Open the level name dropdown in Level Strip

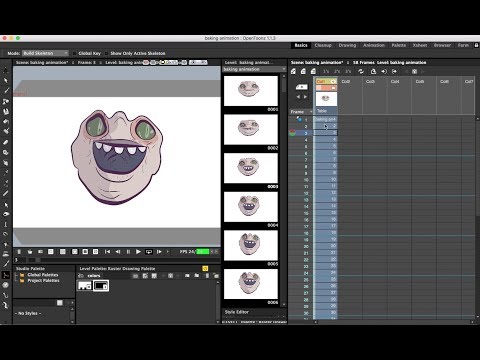point(255,69)
